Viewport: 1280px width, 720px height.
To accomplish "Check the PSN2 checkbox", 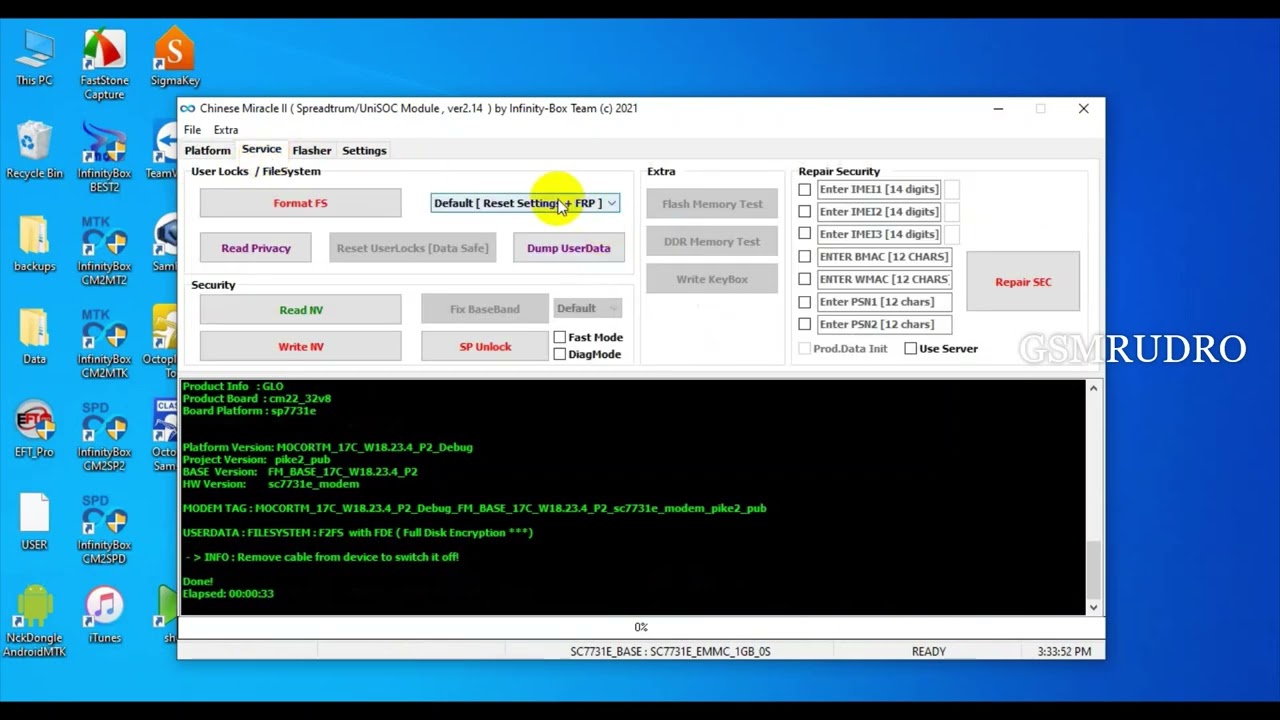I will [805, 324].
